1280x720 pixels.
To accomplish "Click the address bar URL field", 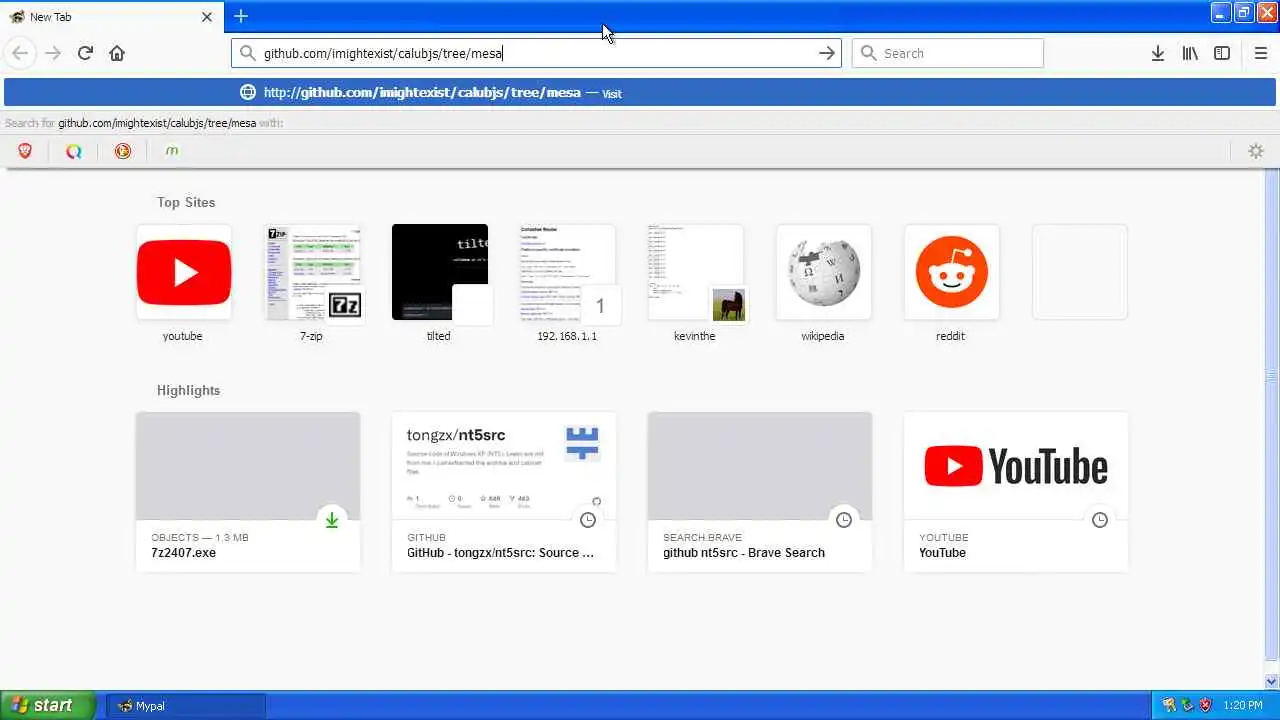I will [x=535, y=53].
